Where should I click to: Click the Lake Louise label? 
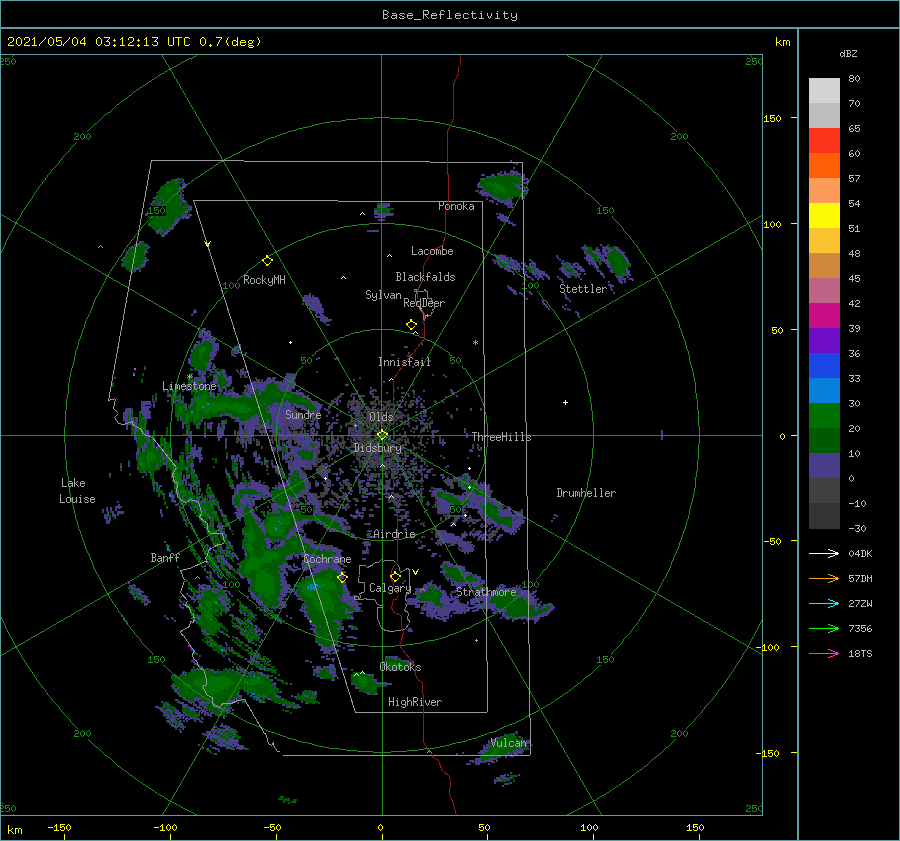coord(77,491)
